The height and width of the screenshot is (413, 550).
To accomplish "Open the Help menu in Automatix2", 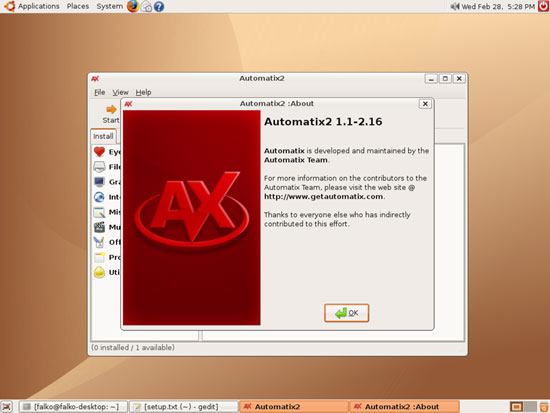I will (x=143, y=92).
